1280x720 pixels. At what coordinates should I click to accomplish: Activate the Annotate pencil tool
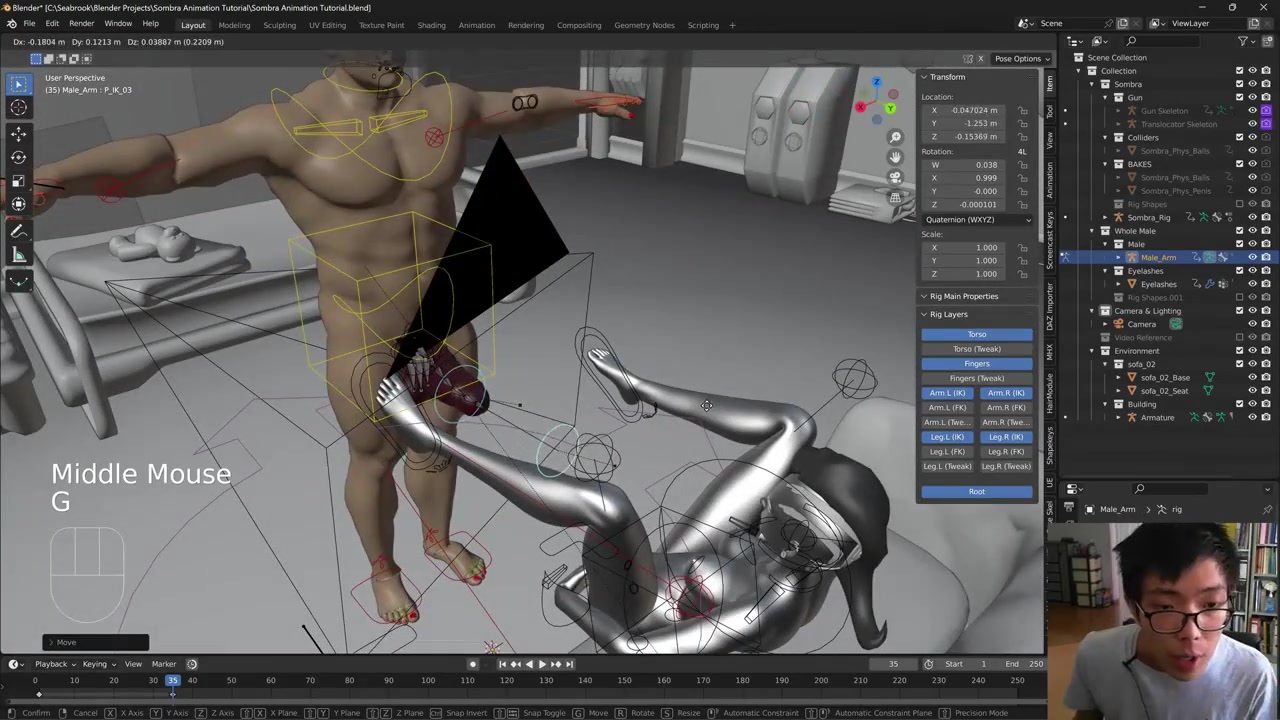(18, 231)
